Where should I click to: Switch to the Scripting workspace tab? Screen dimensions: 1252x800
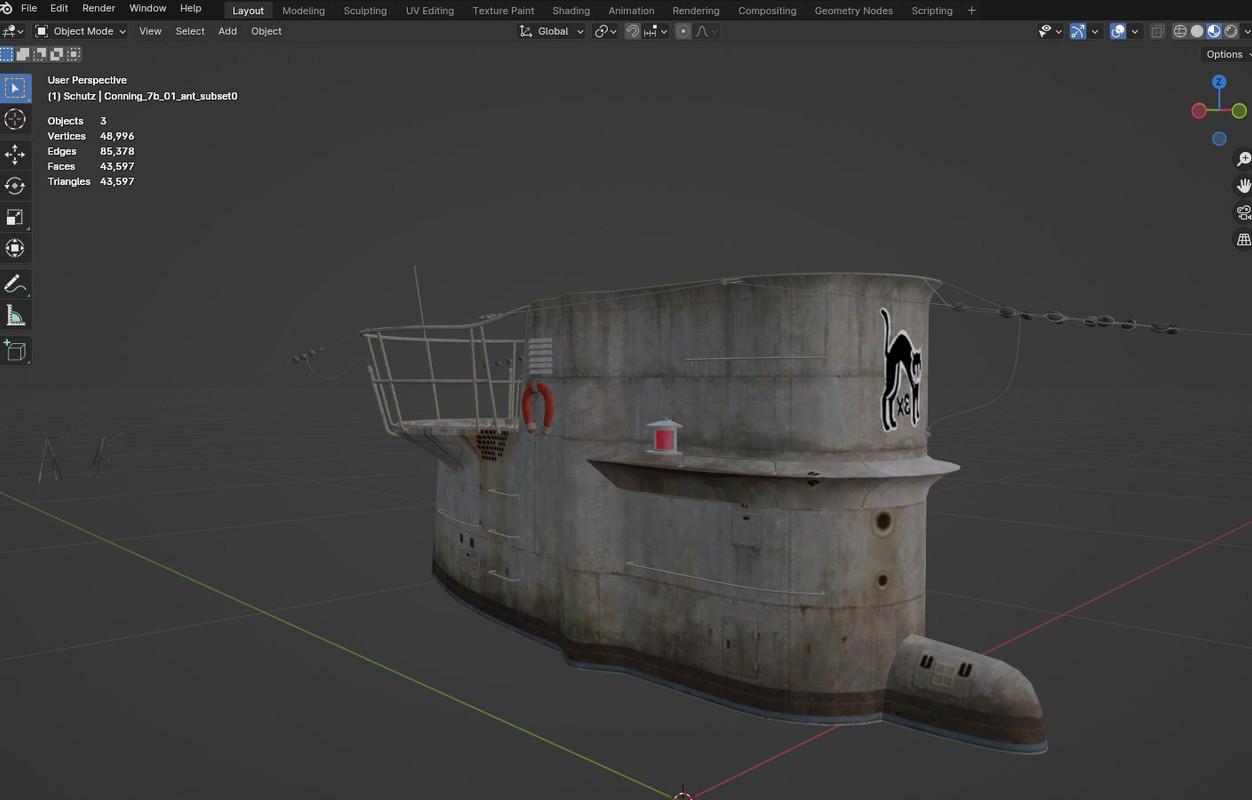[x=931, y=10]
